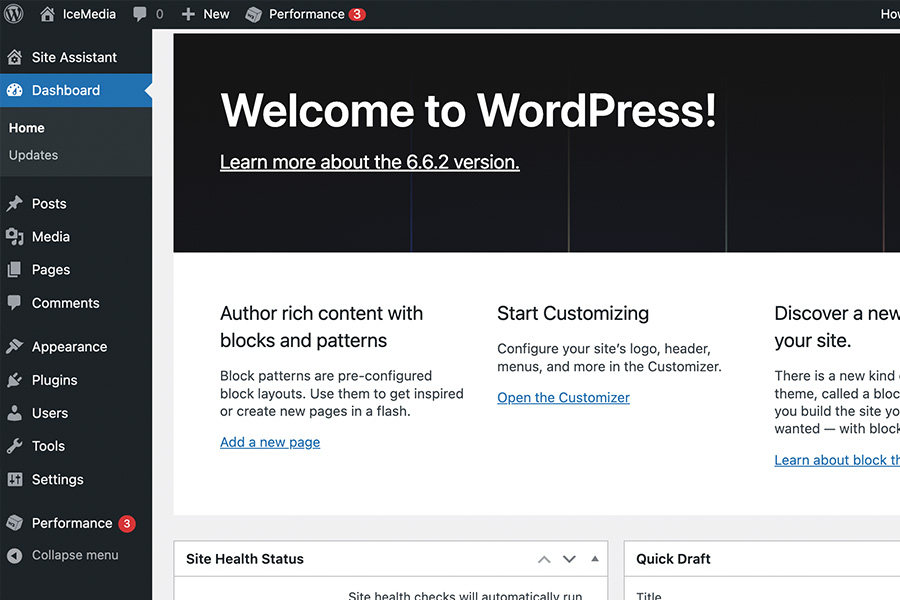Click Performance label in admin bar
This screenshot has width=900, height=600.
307,14
